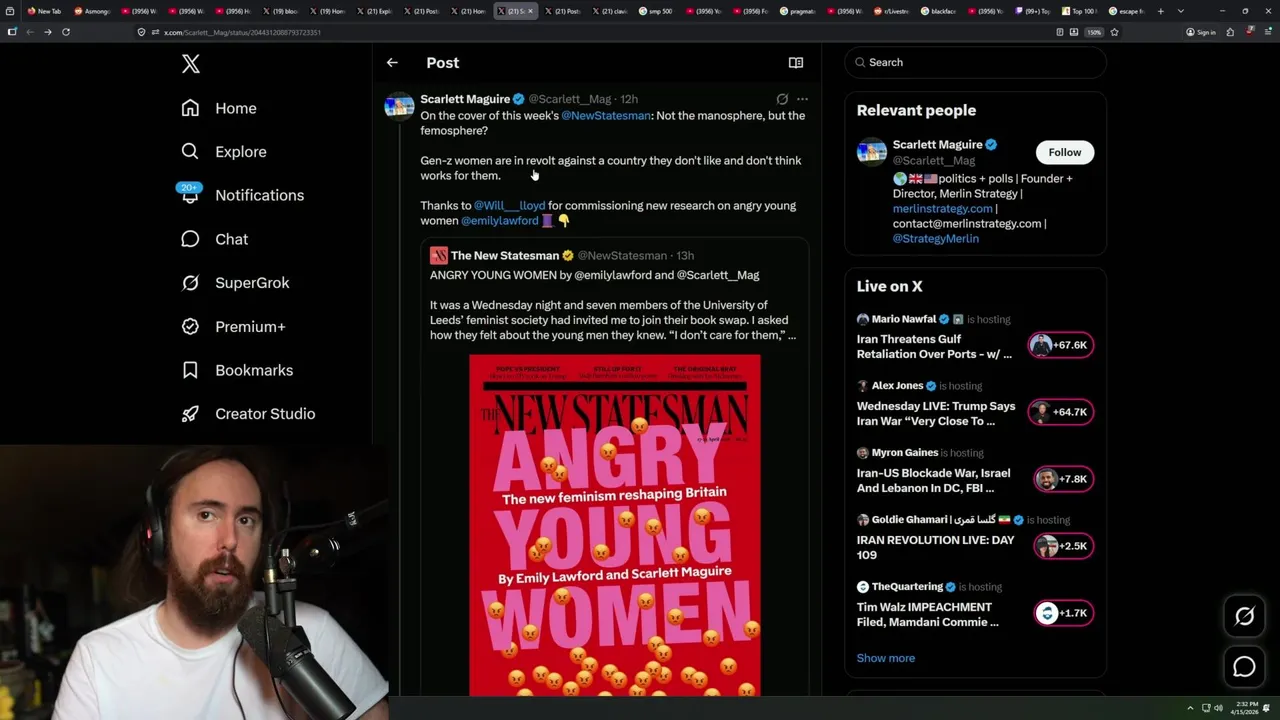This screenshot has width=1280, height=720.
Task: Click the post's 12h timestamp
Action: [629, 99]
